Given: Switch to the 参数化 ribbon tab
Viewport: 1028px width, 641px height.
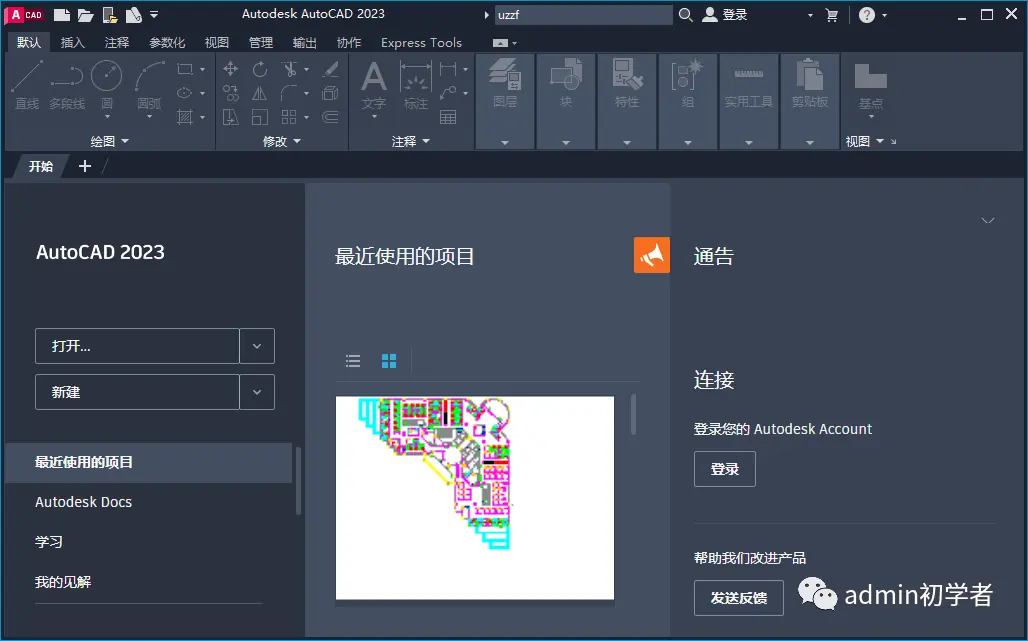Looking at the screenshot, I should pyautogui.click(x=167, y=43).
